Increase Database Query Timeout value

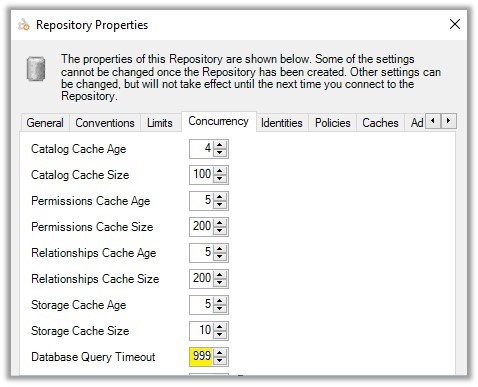[x=219, y=353]
